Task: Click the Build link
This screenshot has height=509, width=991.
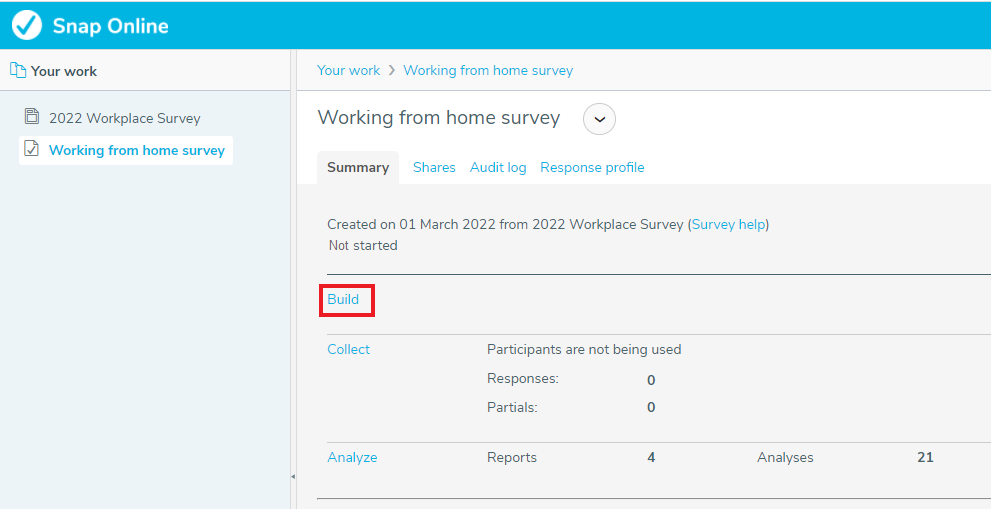Action: pyautogui.click(x=343, y=299)
